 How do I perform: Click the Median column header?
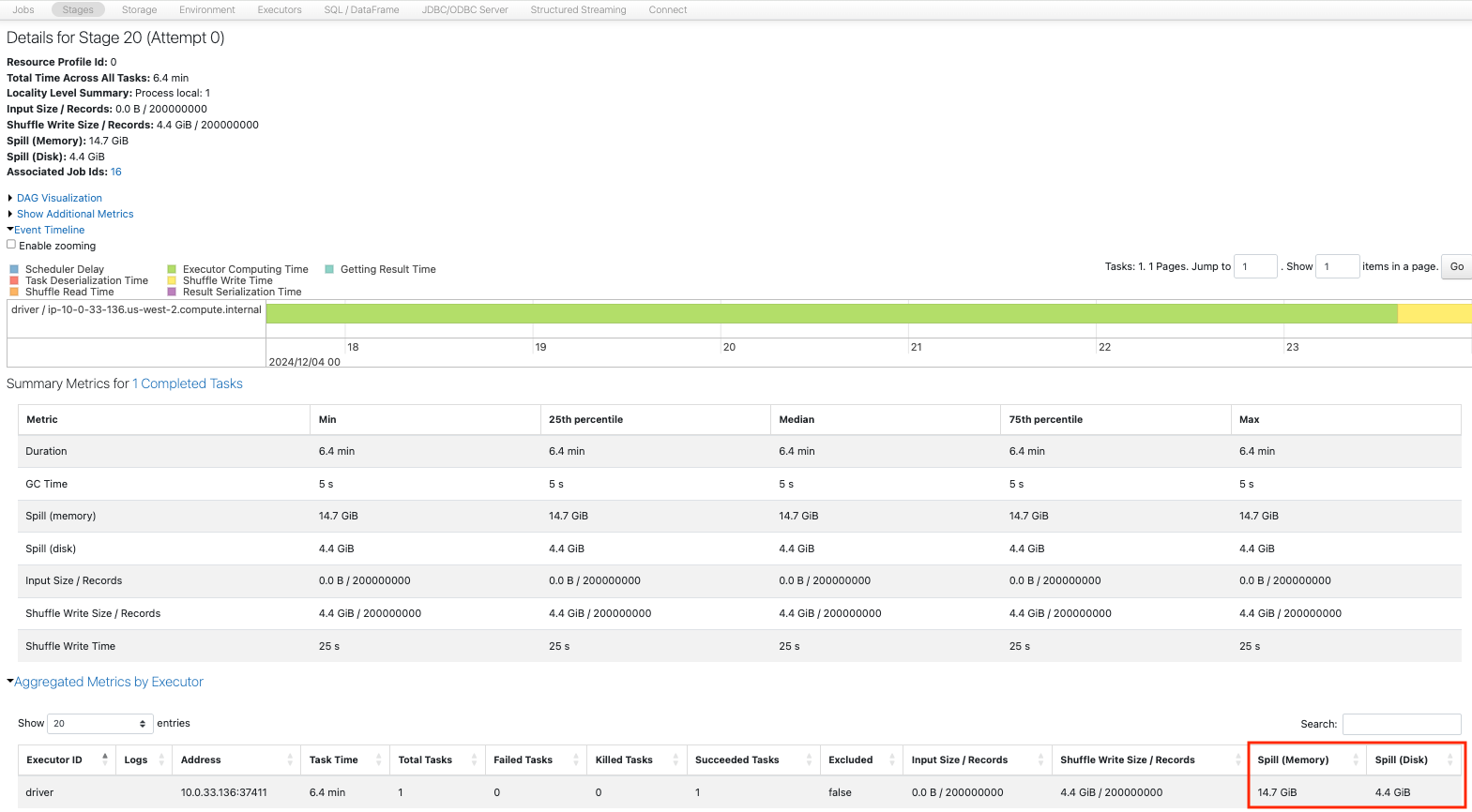pyautogui.click(x=886, y=419)
